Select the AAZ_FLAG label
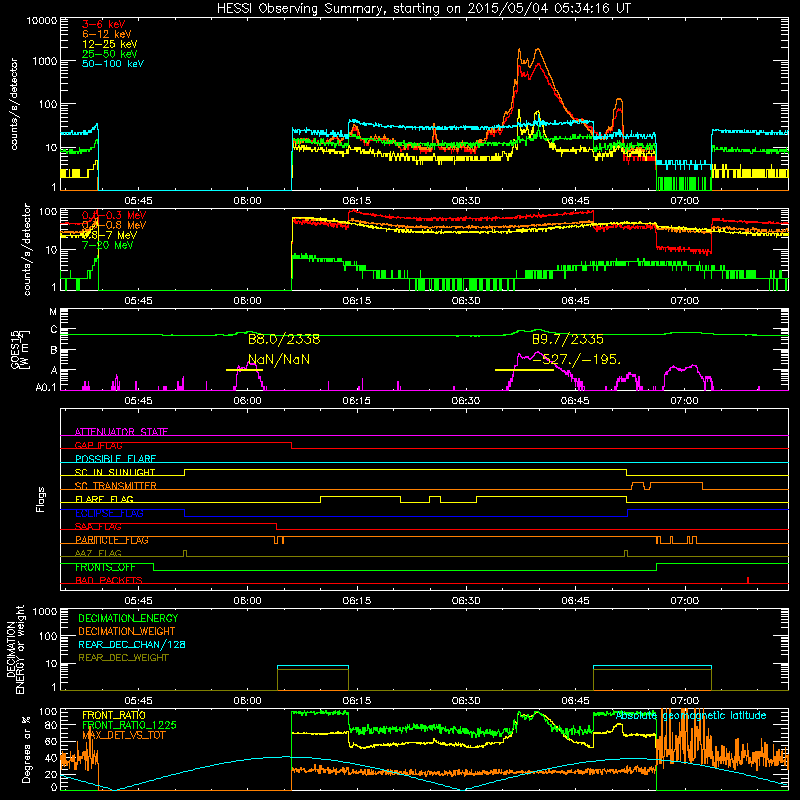Image resolution: width=800 pixels, height=800 pixels. tap(98, 553)
